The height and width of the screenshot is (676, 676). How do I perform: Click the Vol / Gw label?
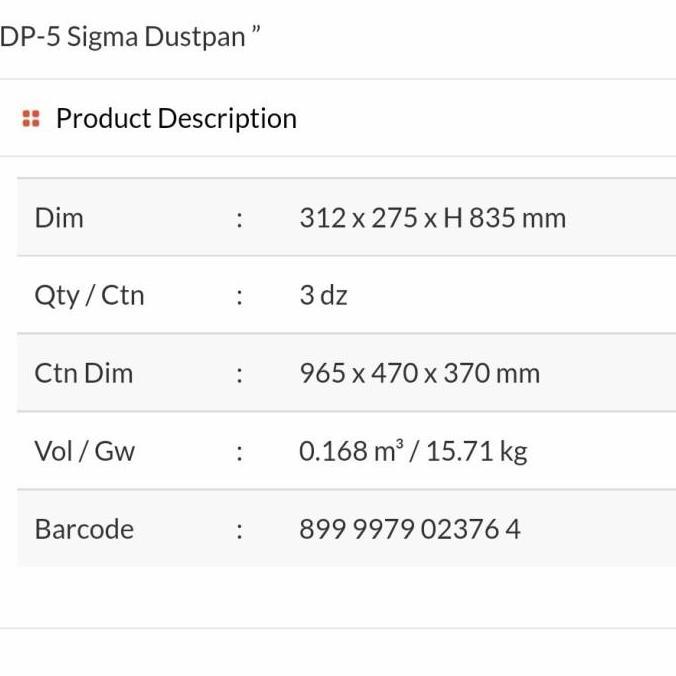[x=84, y=451]
